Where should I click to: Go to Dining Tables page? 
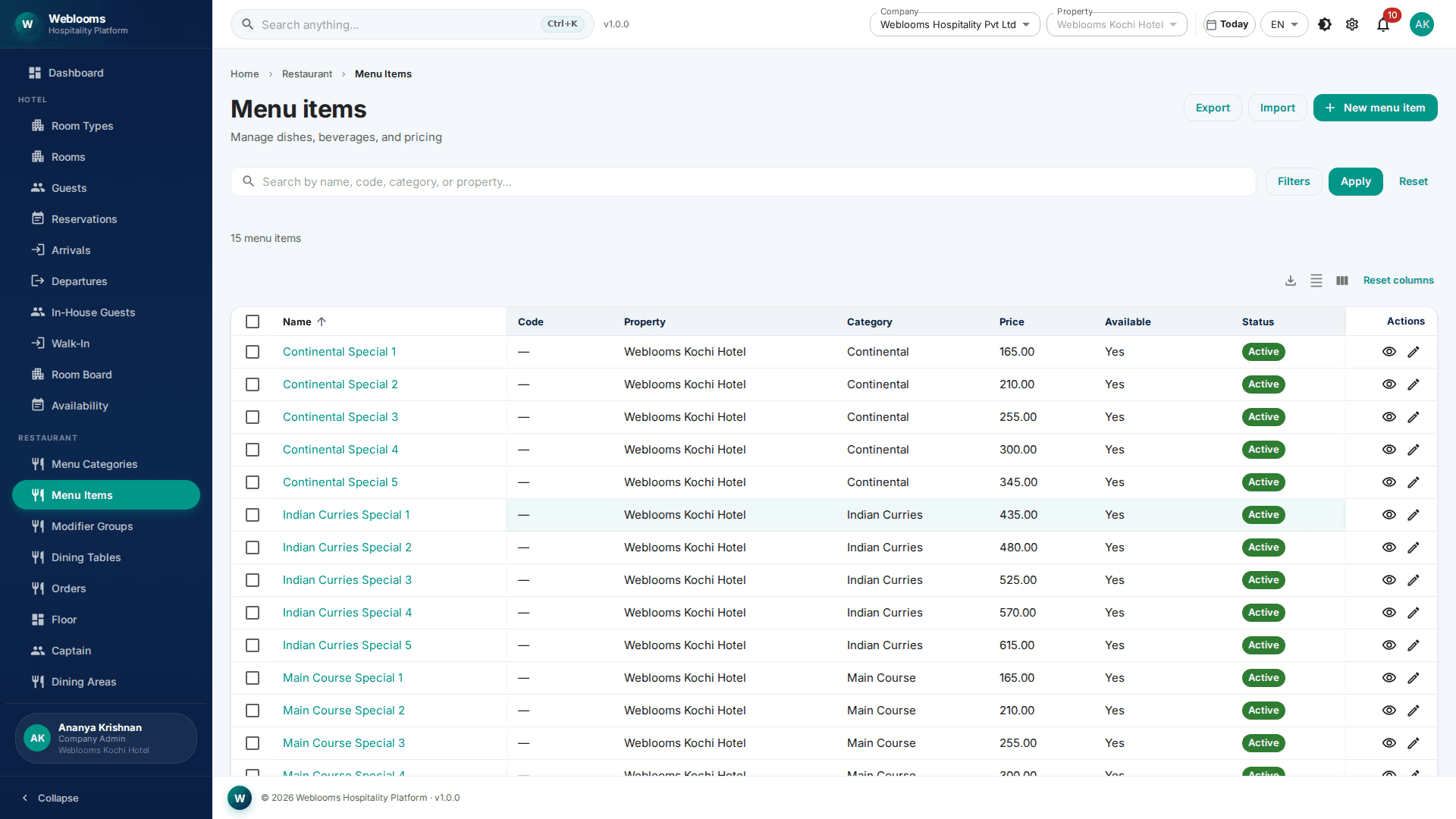[x=106, y=557]
